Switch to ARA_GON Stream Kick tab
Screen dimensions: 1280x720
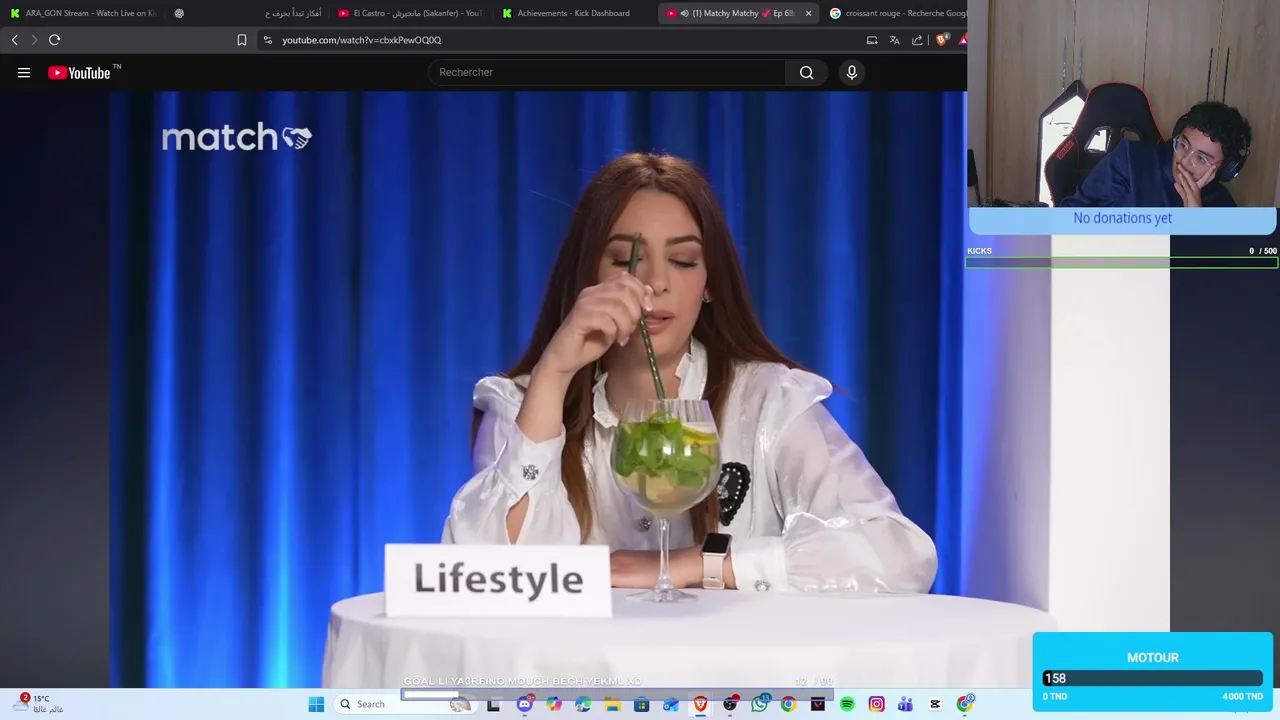(x=82, y=13)
